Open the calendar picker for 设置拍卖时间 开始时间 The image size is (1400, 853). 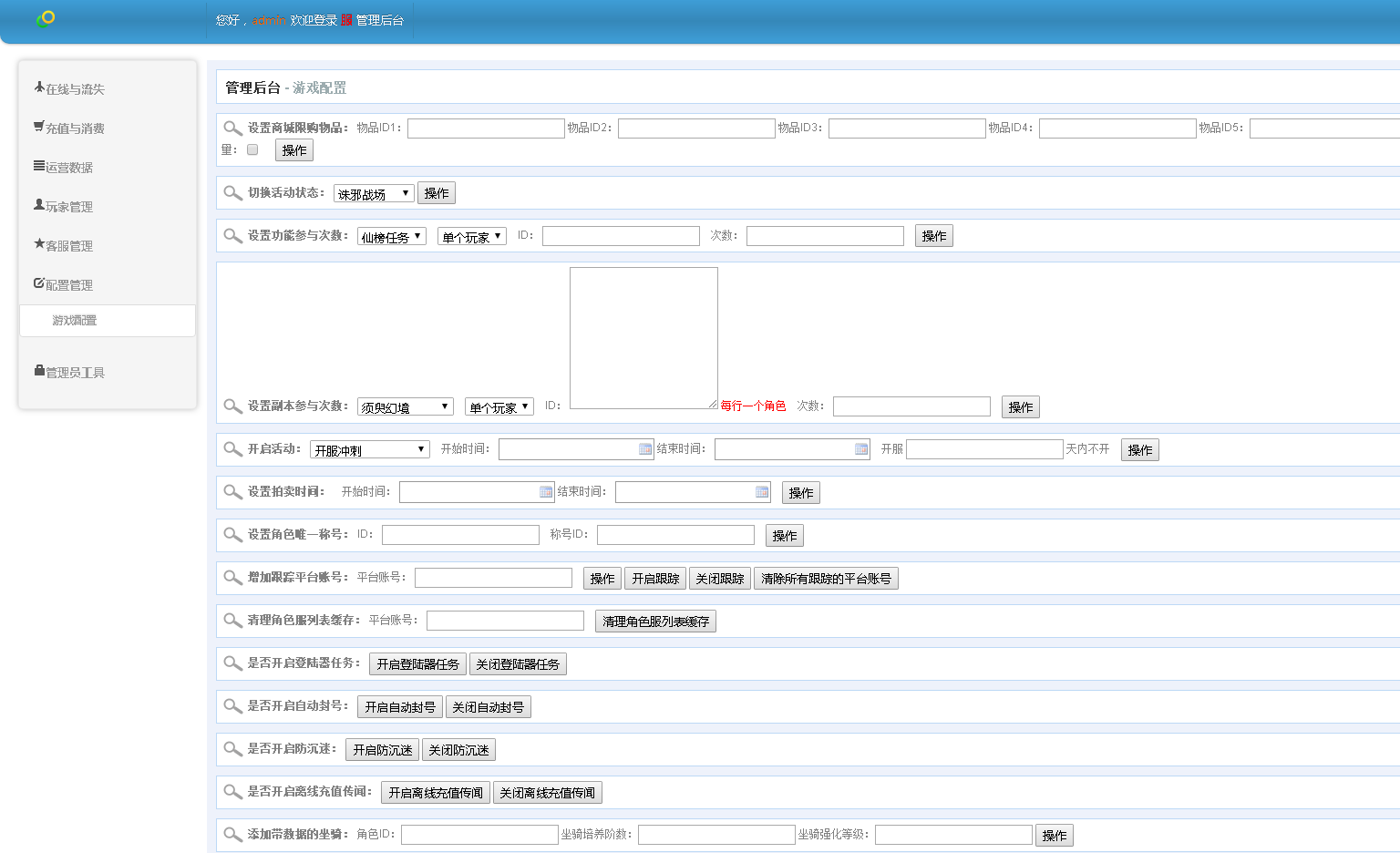(546, 492)
